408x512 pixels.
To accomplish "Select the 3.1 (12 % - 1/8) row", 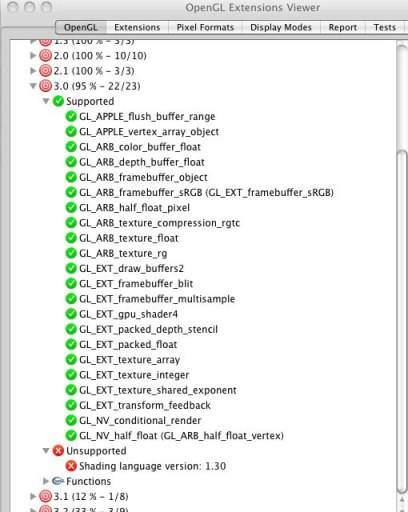I will click(x=91, y=496).
